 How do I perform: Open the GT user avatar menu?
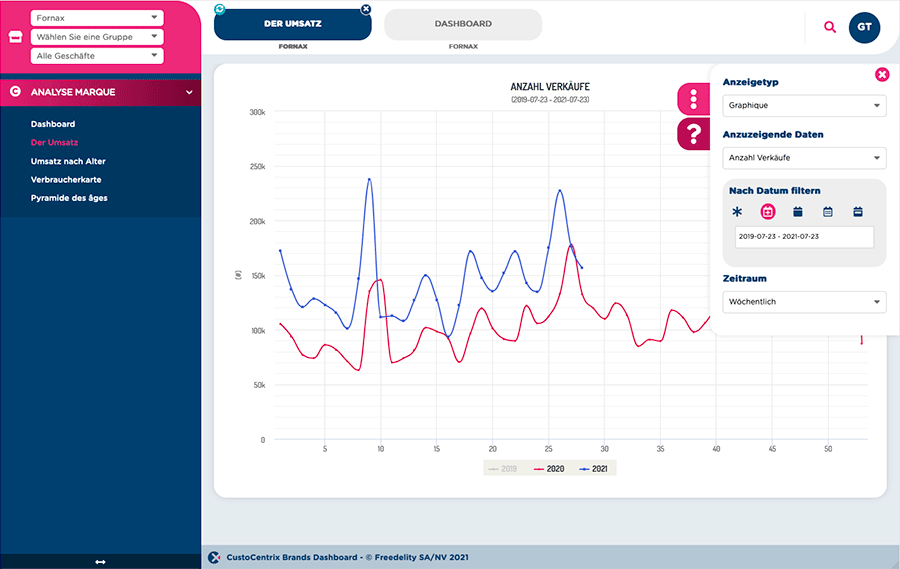pos(864,27)
